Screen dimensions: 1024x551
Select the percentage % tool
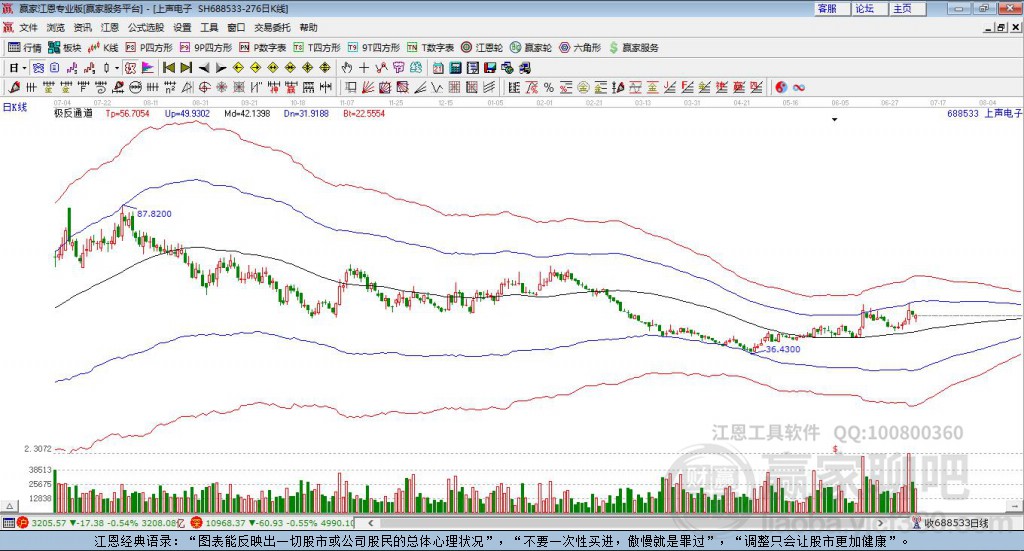click(549, 87)
